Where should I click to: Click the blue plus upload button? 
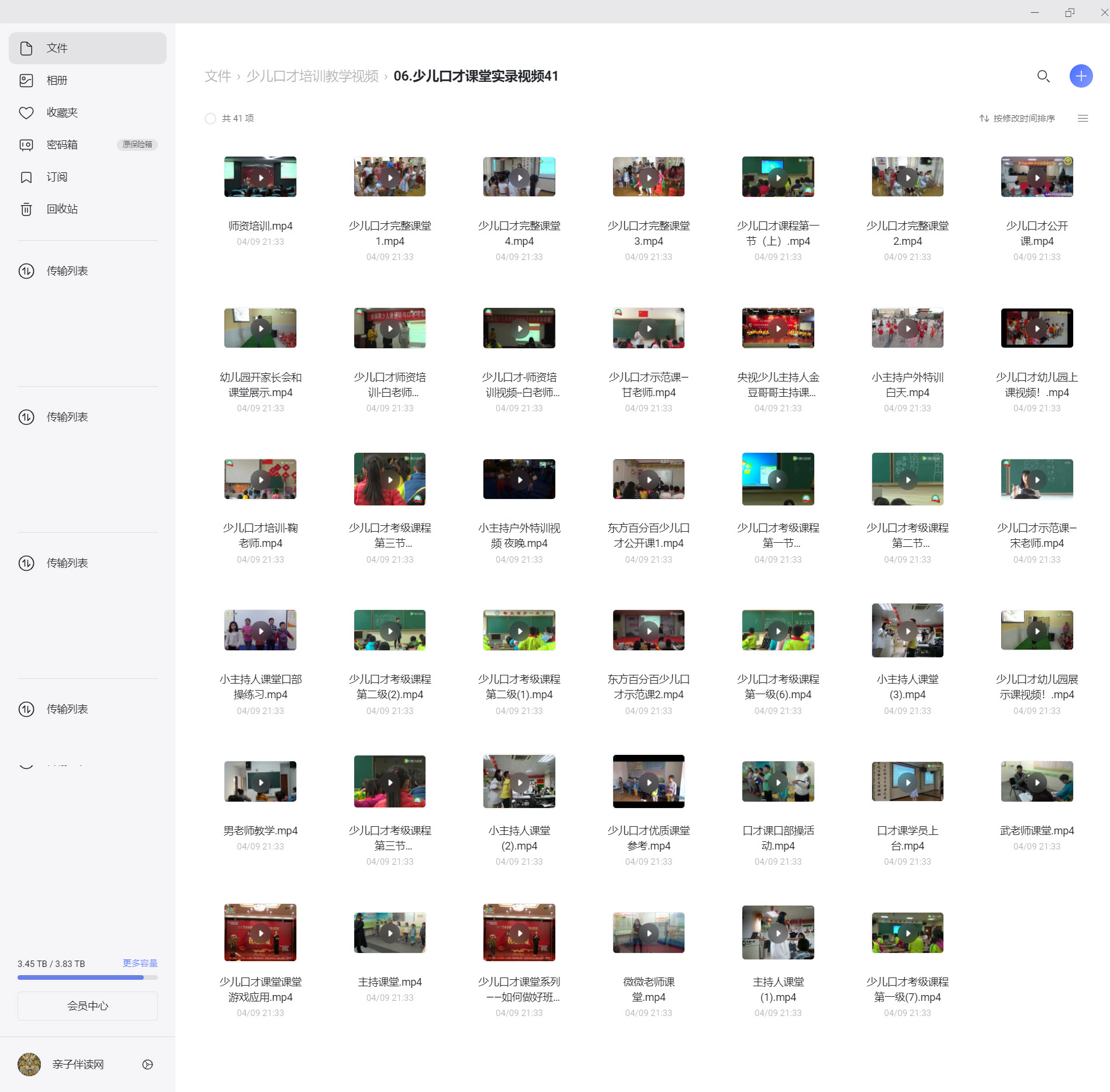pyautogui.click(x=1081, y=76)
